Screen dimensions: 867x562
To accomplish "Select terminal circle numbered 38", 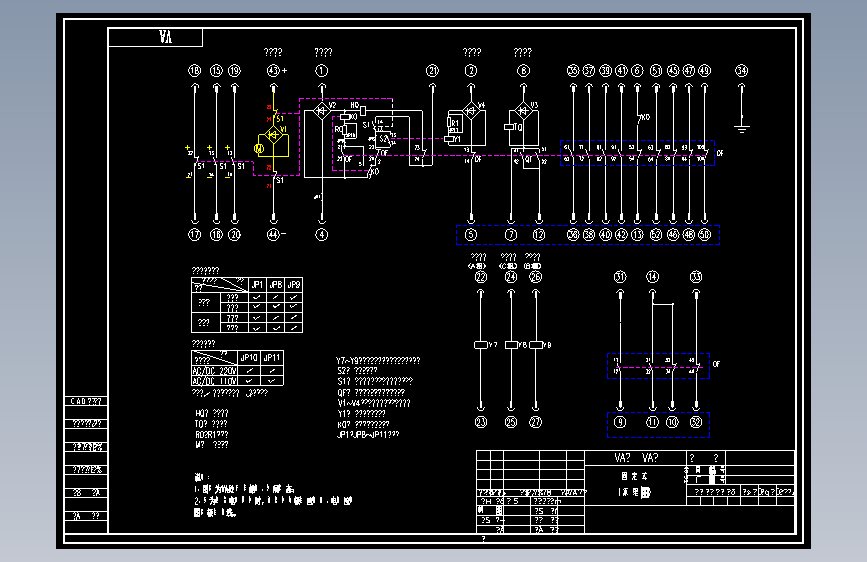I will coord(589,235).
